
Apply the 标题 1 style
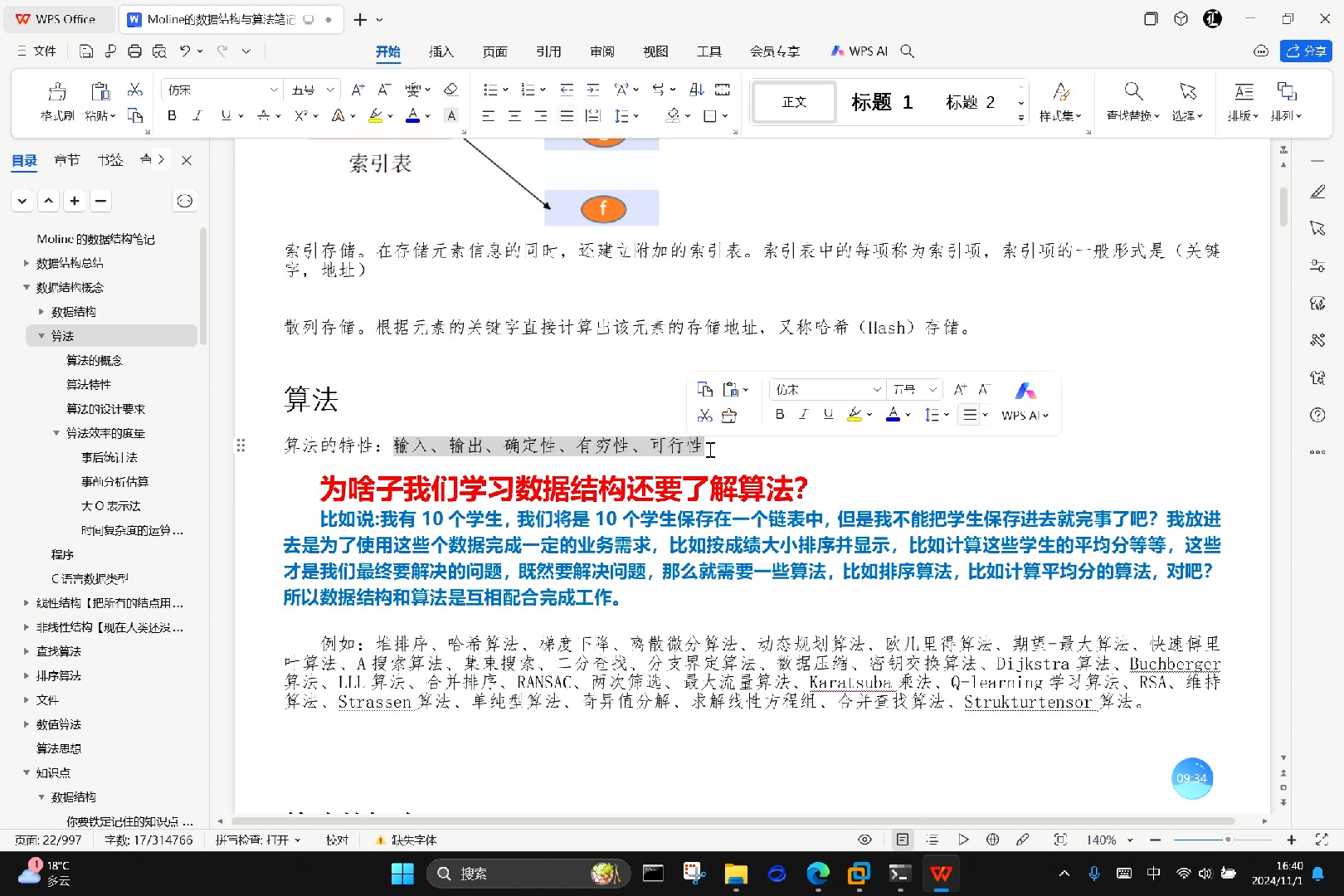point(882,102)
